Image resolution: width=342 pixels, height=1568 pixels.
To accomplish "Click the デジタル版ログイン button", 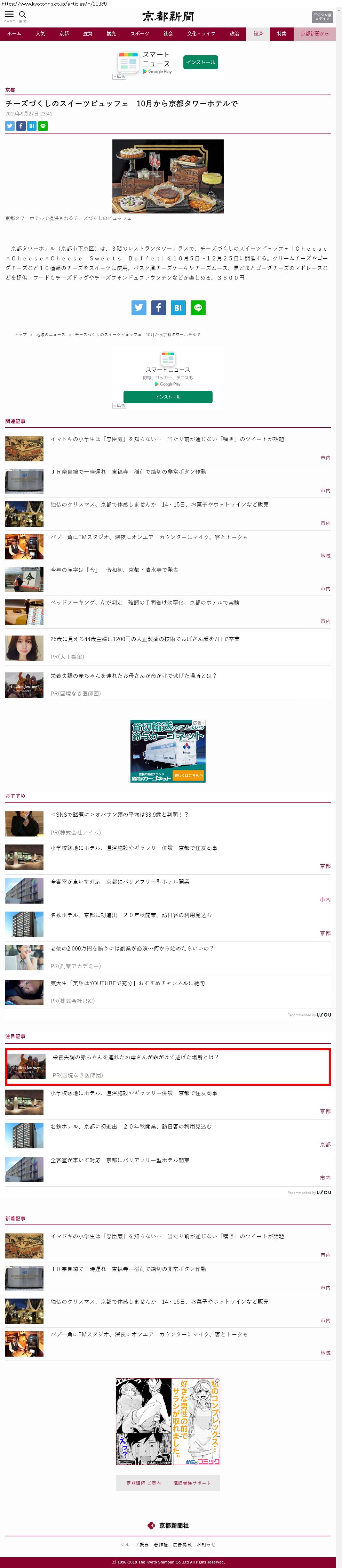I will 322,16.
